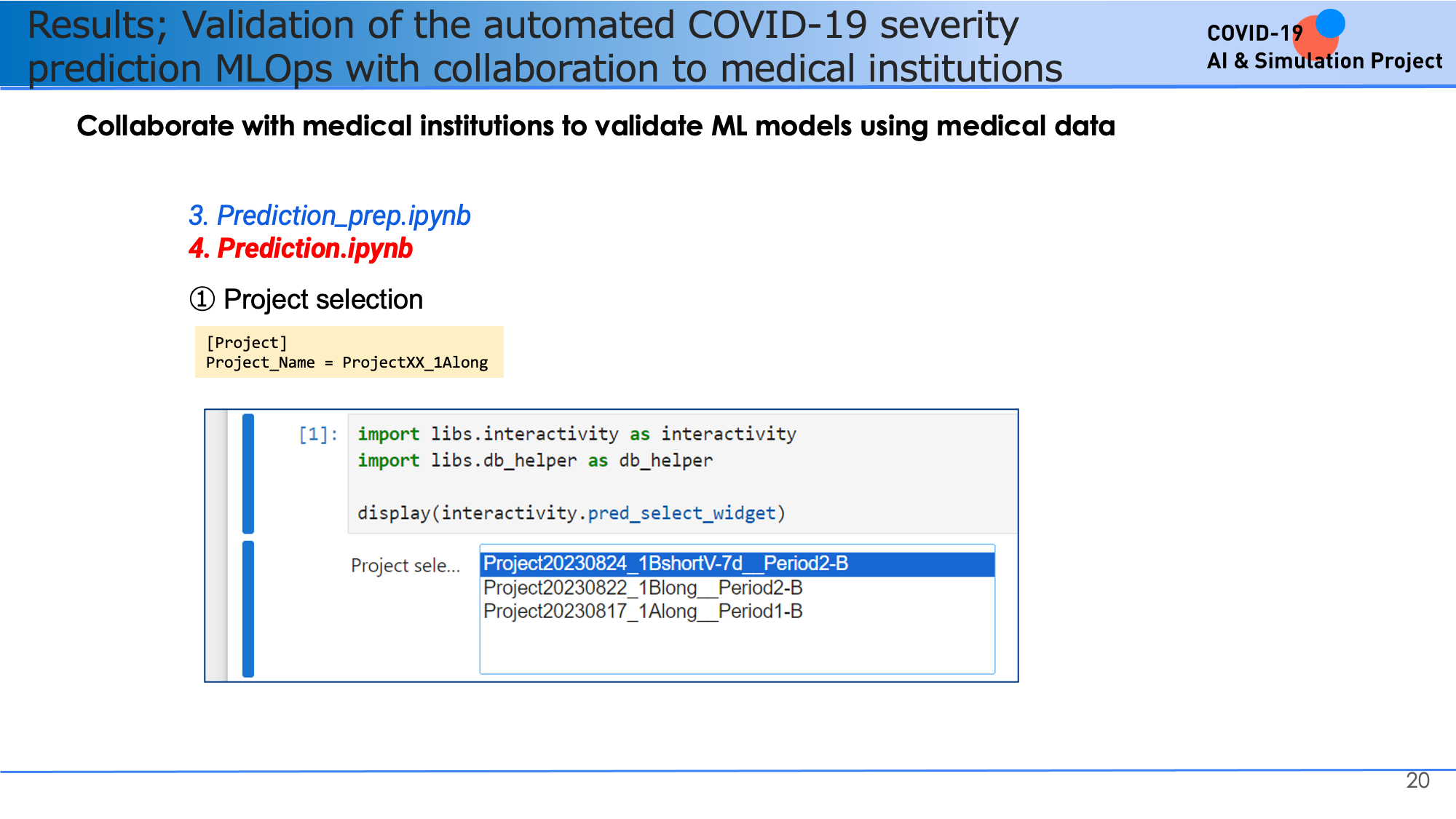
Task: Click the blue circle in the logo
Action: tap(1331, 23)
